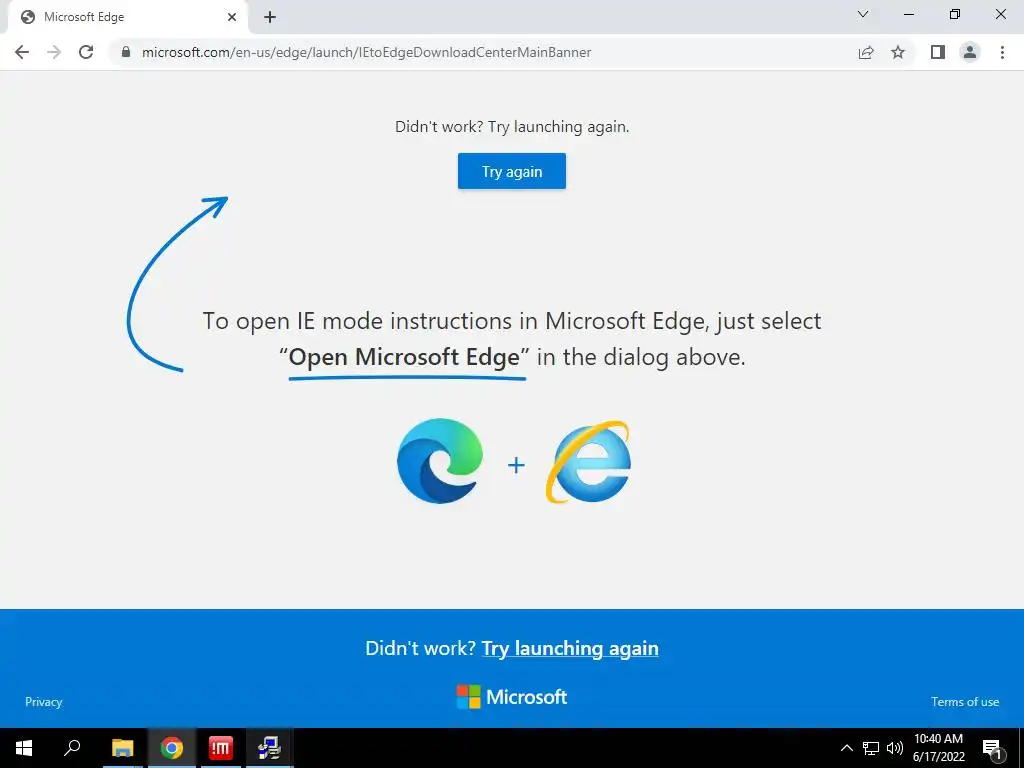The height and width of the screenshot is (768, 1024).
Task: Share this page using the share icon
Action: tap(866, 52)
